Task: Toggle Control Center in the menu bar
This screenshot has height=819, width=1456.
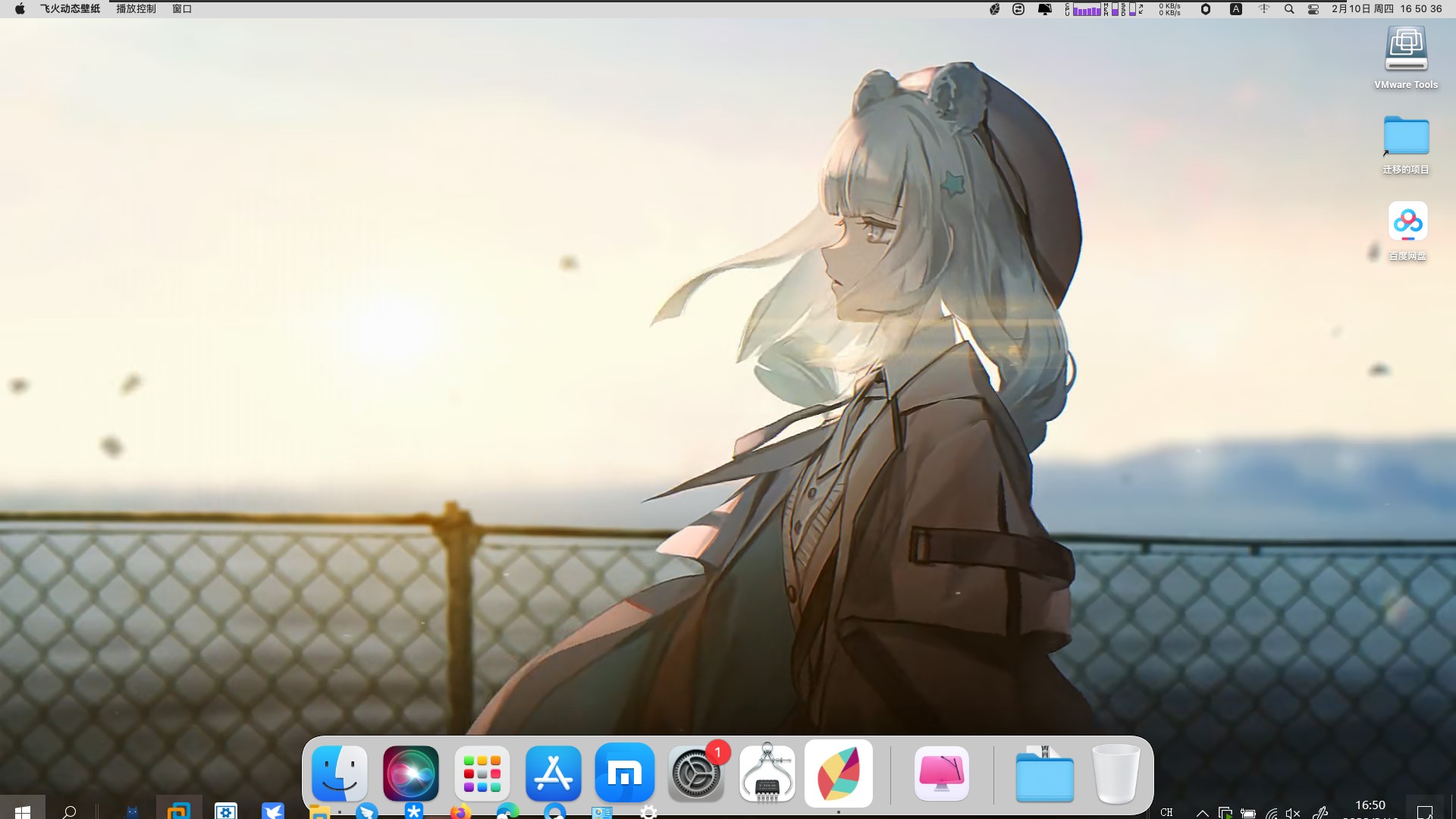Action: 1313,9
